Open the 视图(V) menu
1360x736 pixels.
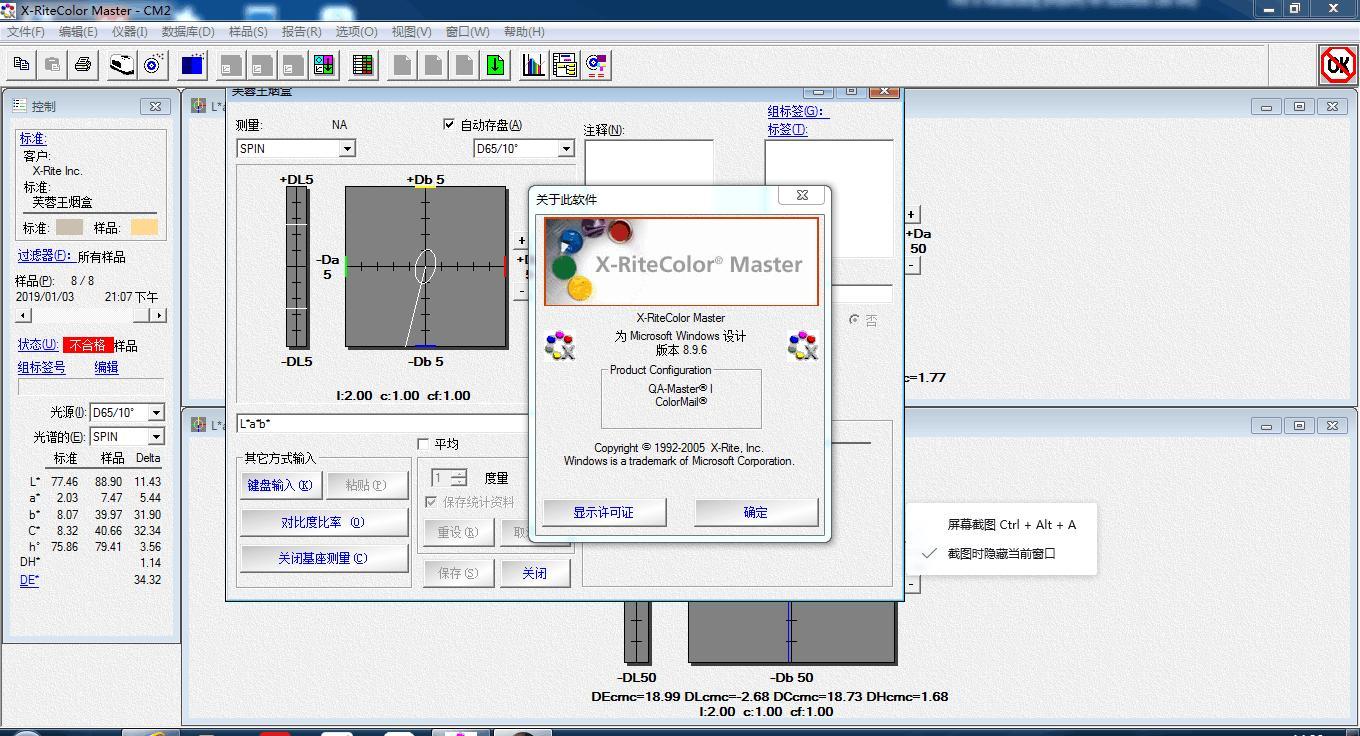(x=412, y=32)
